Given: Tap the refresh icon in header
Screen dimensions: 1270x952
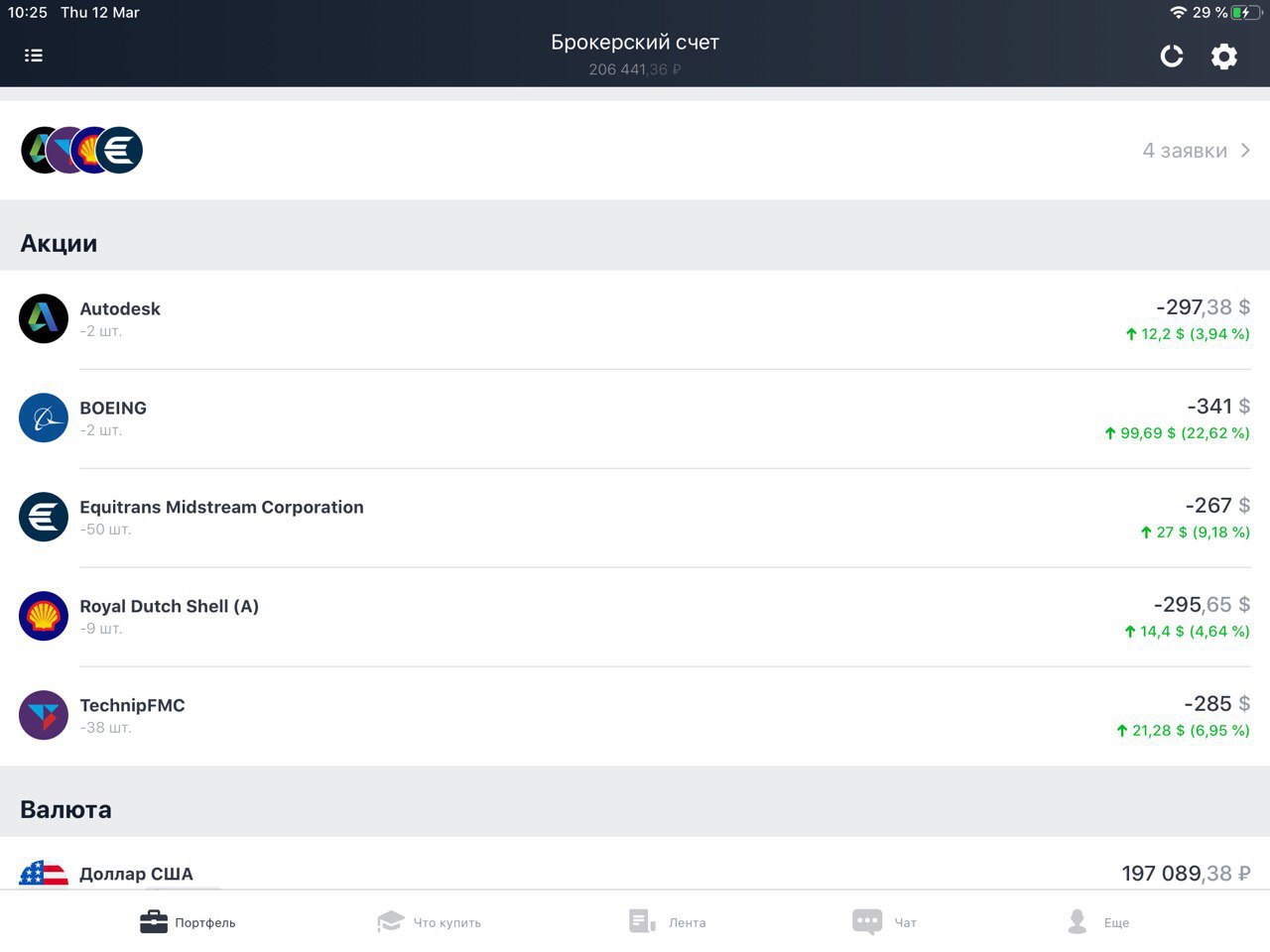Looking at the screenshot, I should point(1172,57).
